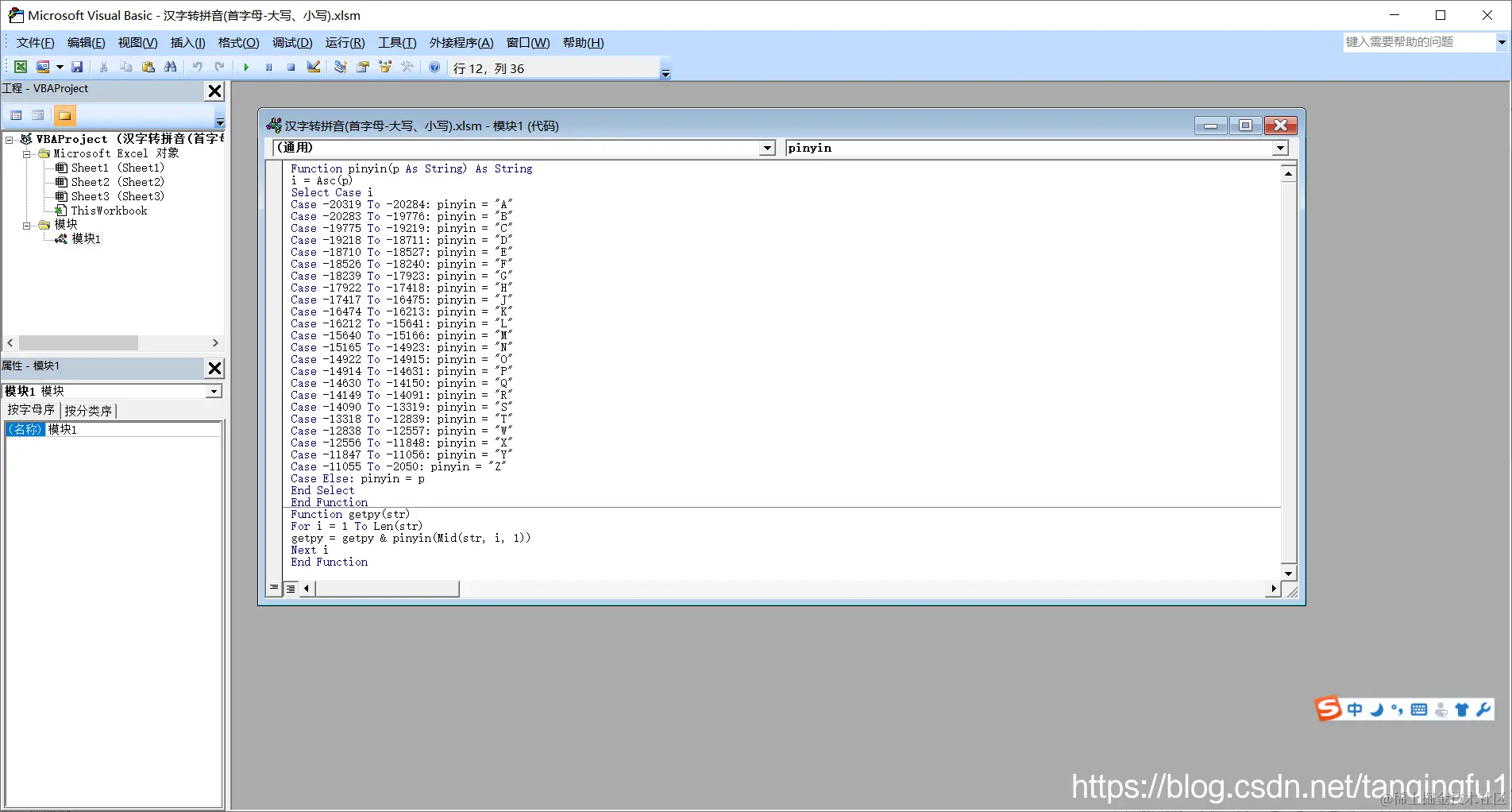The image size is (1512, 812).
Task: Open the standard toolbar options arrow
Action: [665, 73]
